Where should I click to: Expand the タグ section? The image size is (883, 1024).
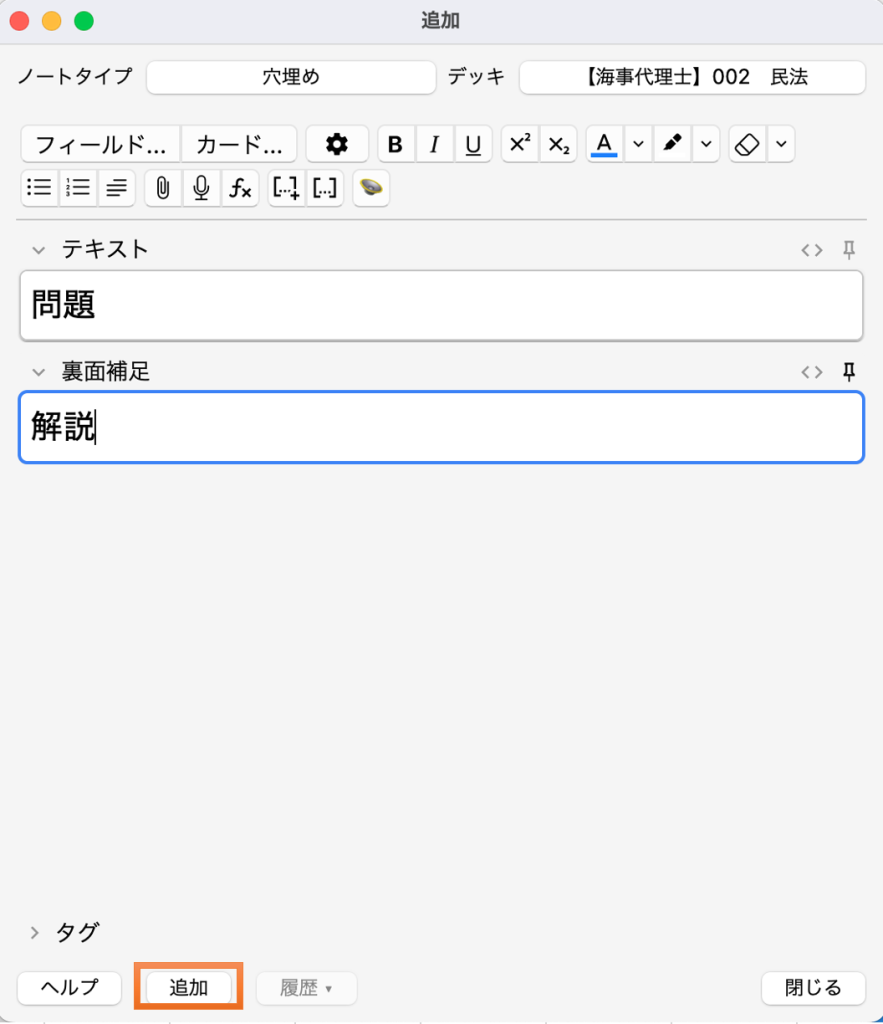coord(35,933)
